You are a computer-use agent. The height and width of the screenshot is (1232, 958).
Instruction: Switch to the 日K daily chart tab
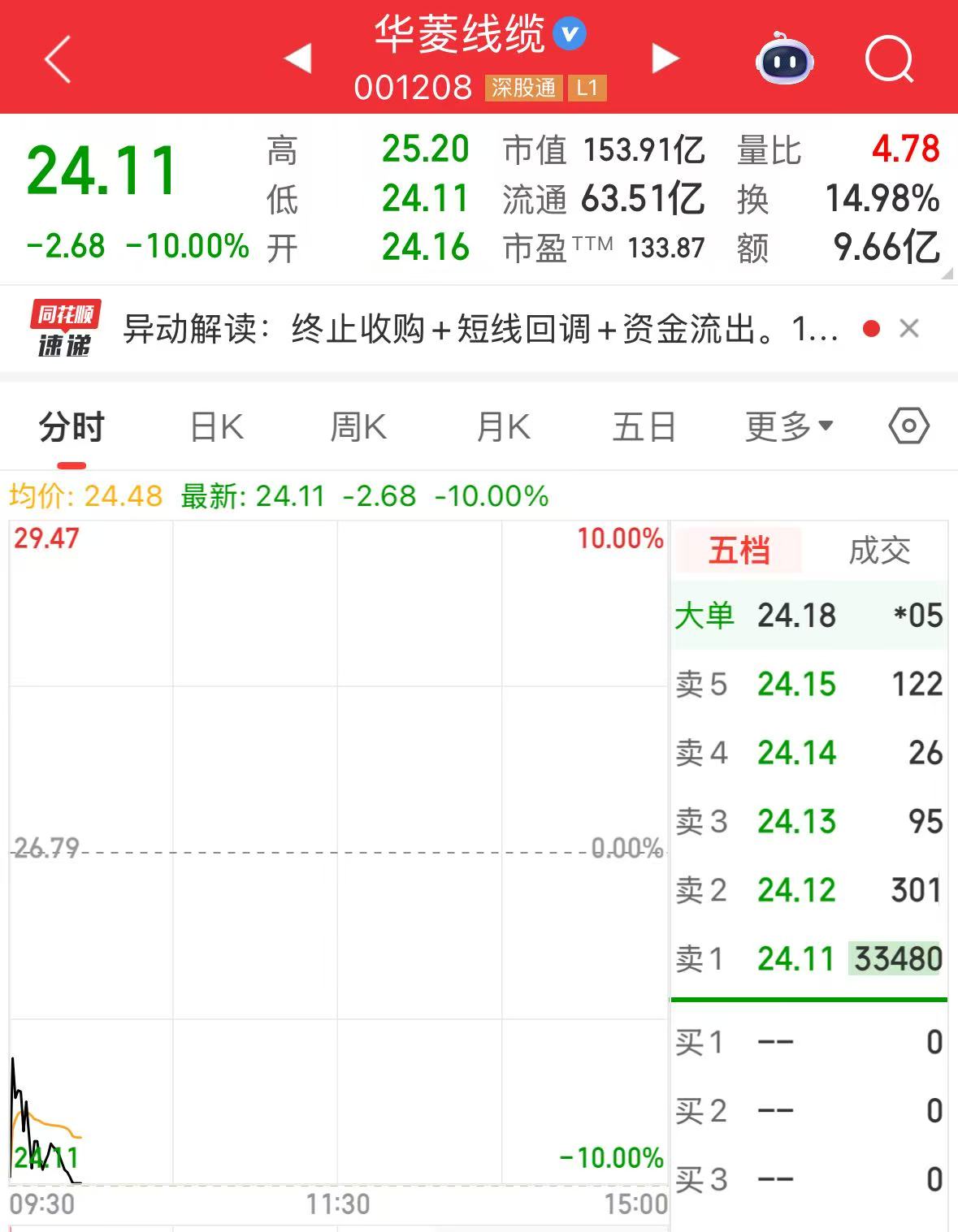215,425
